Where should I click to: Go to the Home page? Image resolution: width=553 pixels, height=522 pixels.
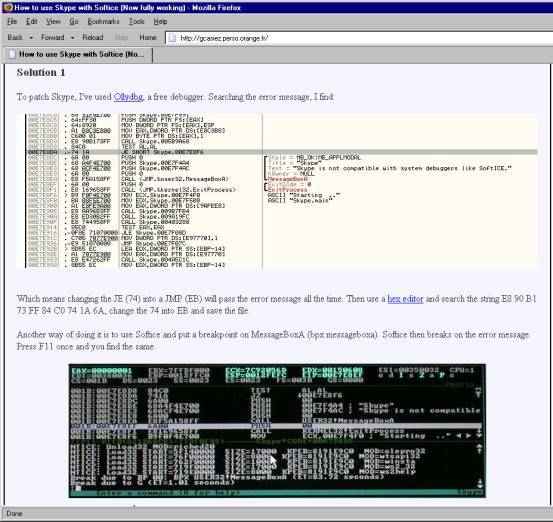[x=148, y=37]
